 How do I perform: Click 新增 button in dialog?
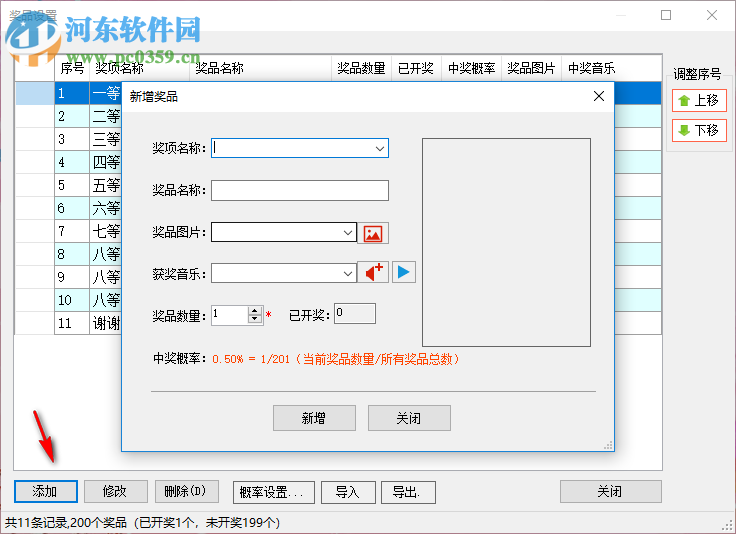click(x=314, y=418)
